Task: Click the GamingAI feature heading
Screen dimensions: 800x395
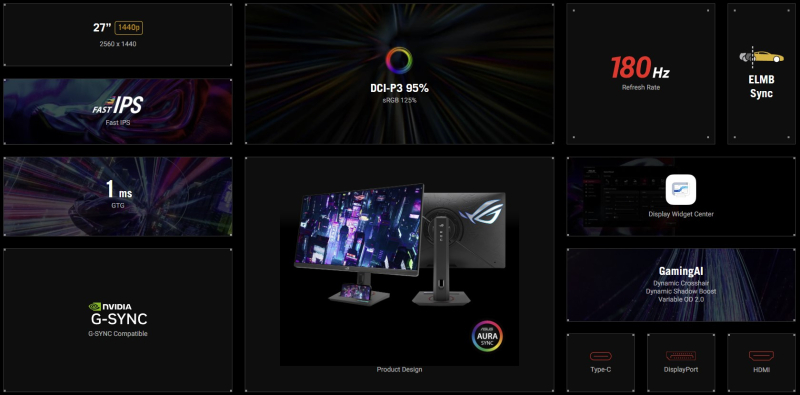Action: [x=681, y=271]
